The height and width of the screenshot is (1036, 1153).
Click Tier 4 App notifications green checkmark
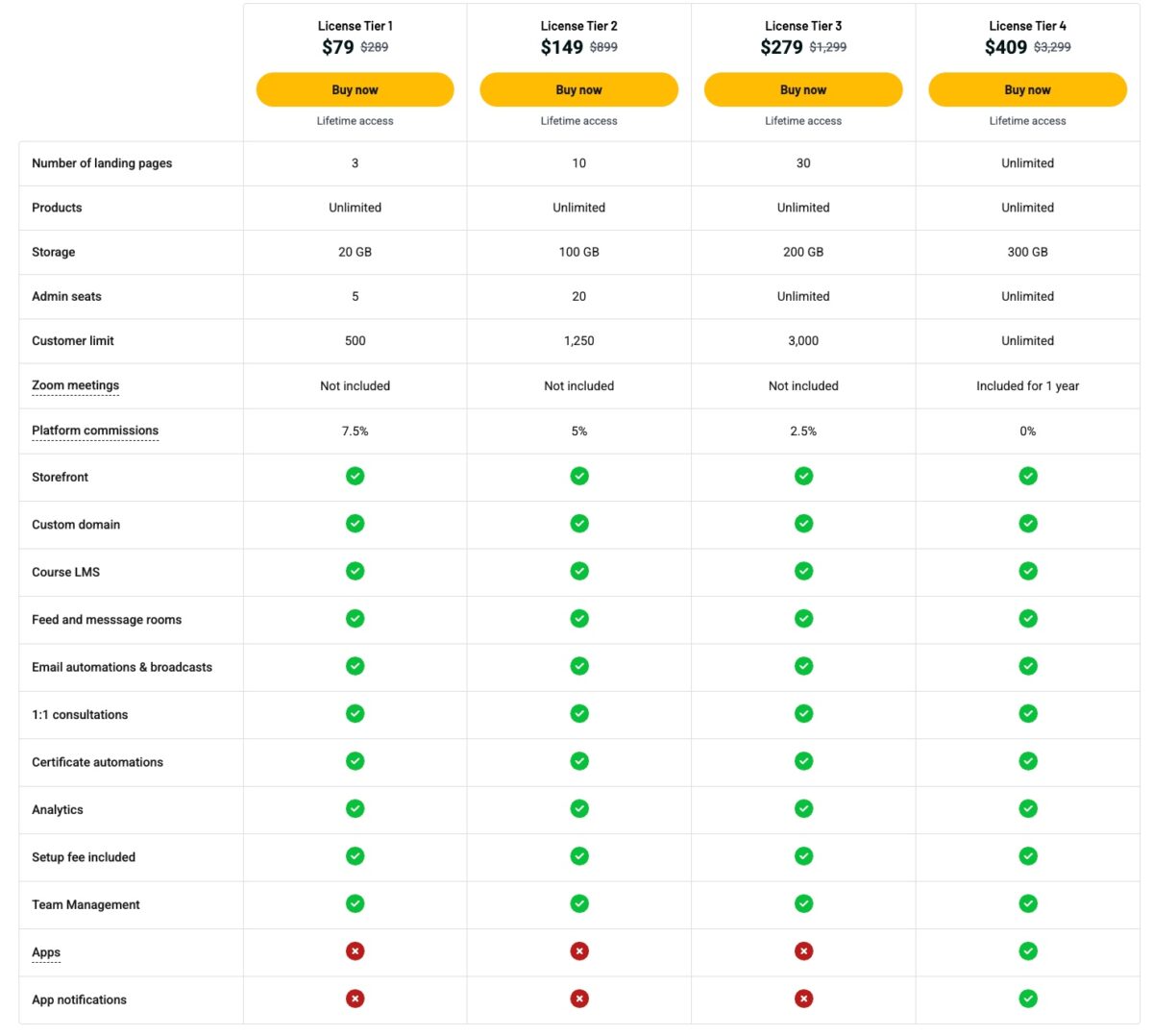pyautogui.click(x=1028, y=999)
